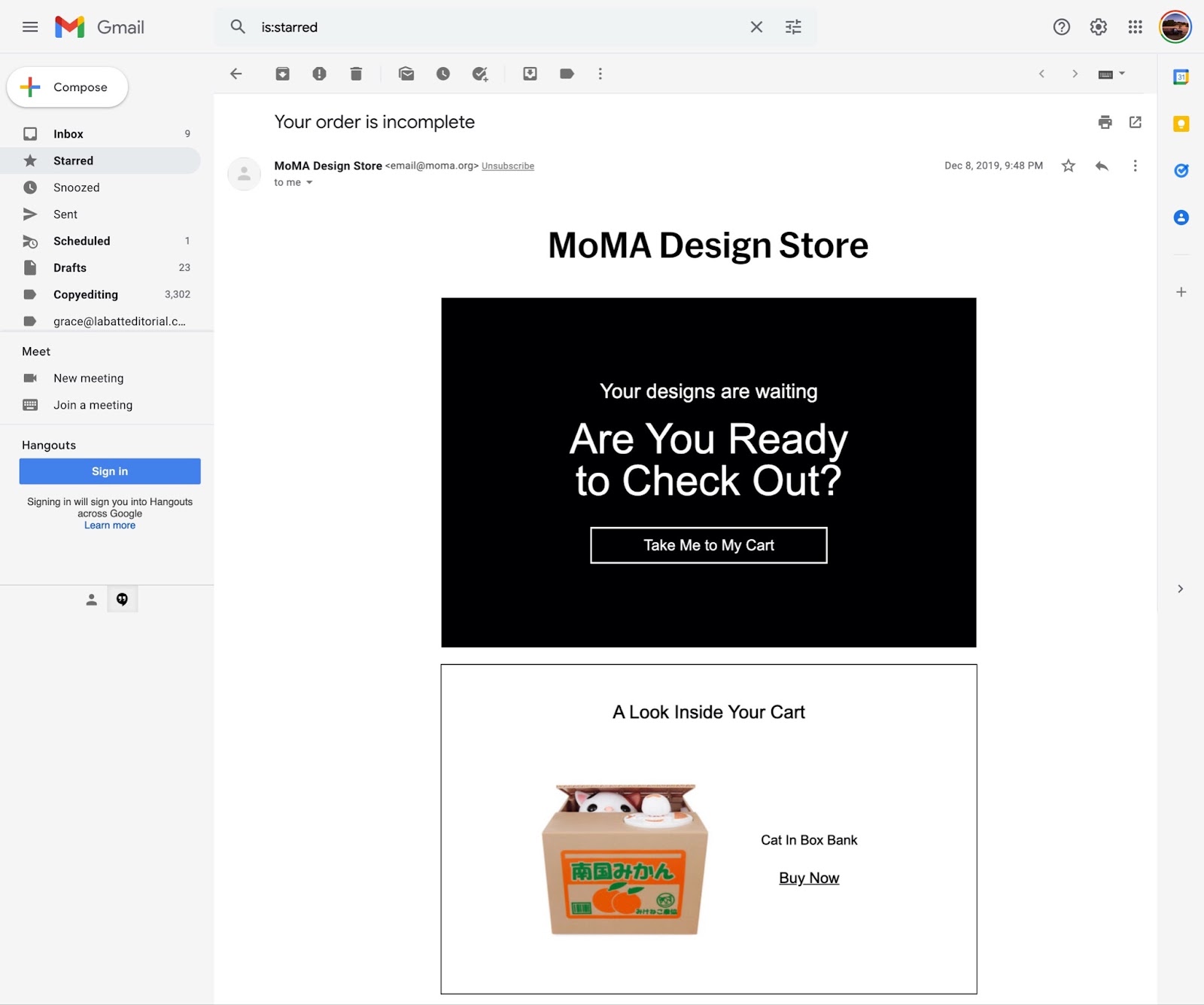
Task: Open the Scheduled folder
Action: 100,241
